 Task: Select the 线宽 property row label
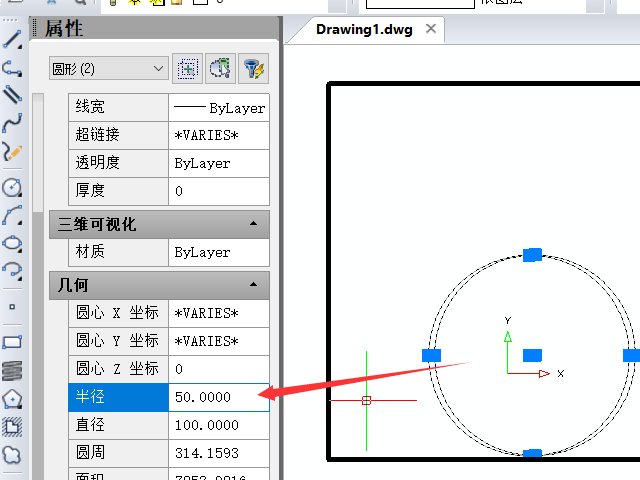(118, 108)
